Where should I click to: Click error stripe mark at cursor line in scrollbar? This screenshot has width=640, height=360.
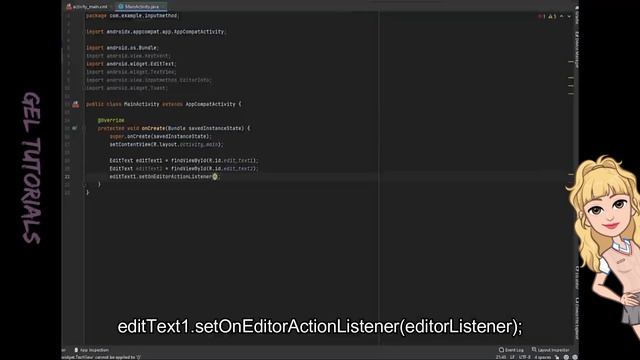click(x=571, y=175)
